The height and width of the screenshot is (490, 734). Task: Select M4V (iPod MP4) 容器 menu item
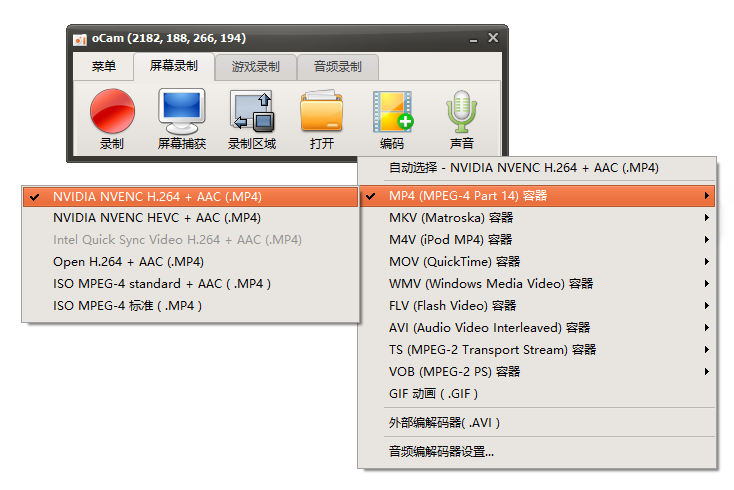pos(537,240)
